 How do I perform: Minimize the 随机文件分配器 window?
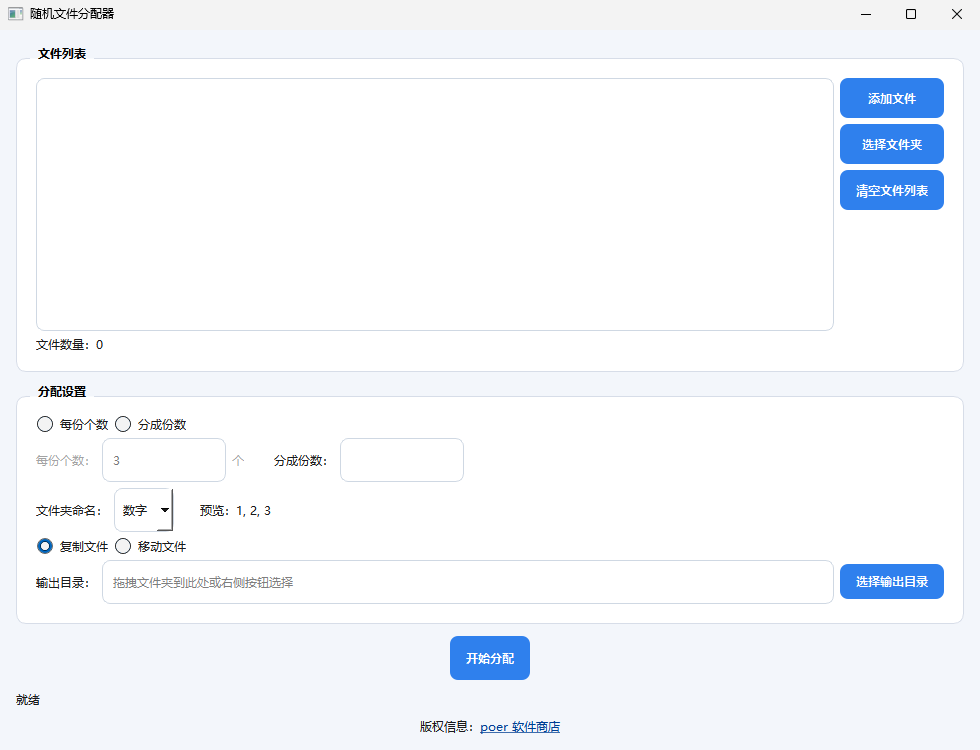click(x=866, y=14)
